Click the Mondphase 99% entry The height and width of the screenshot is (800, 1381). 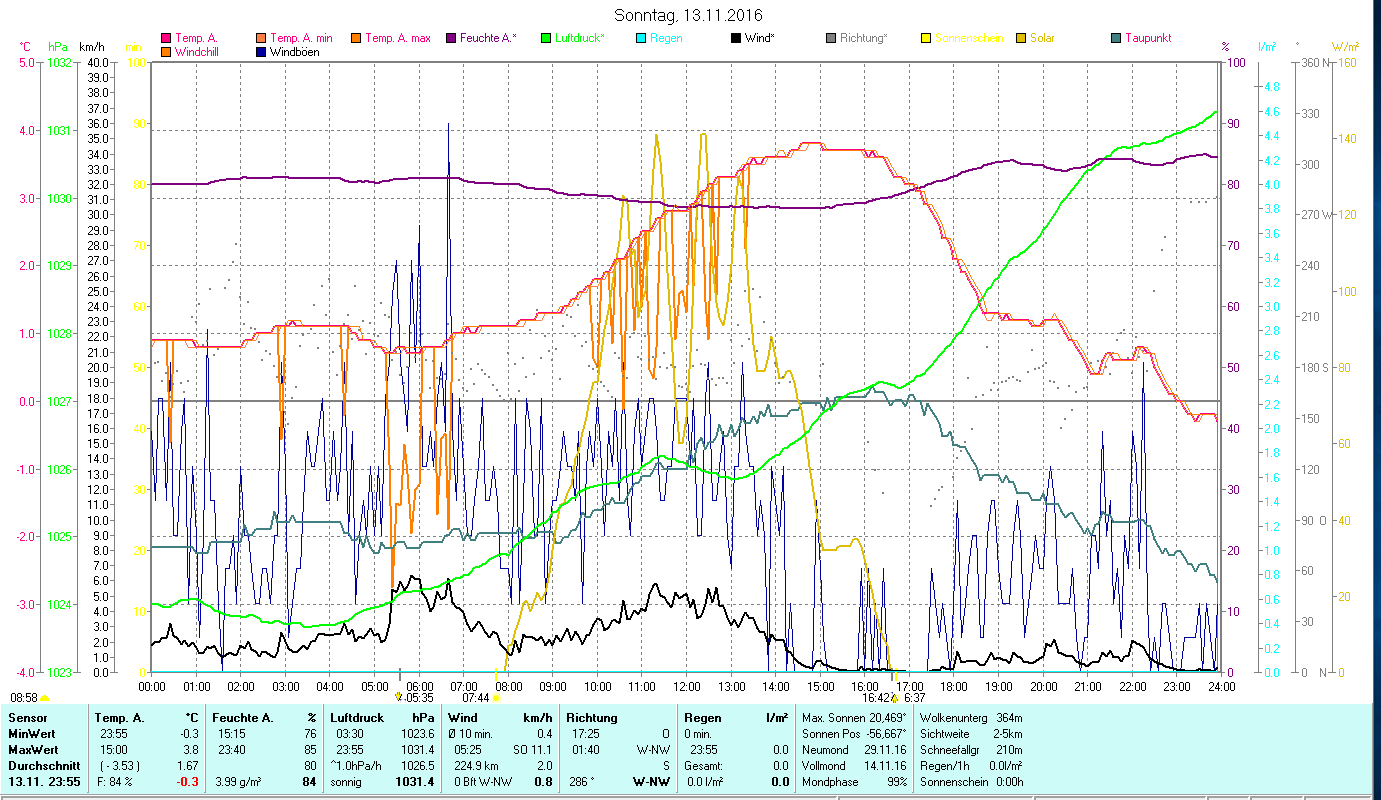pyautogui.click(x=854, y=782)
